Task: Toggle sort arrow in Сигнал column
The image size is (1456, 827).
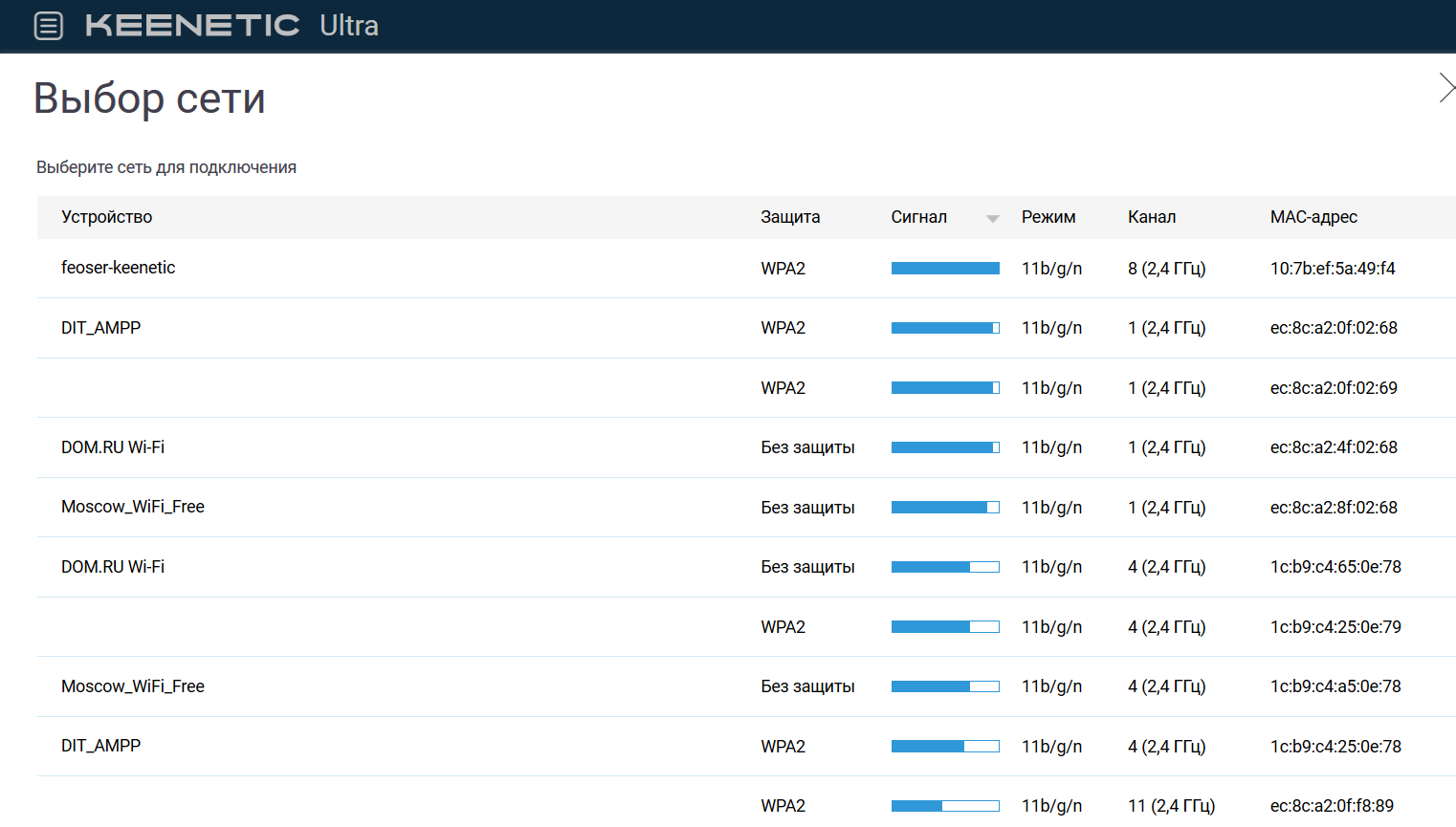Action: 992,219
